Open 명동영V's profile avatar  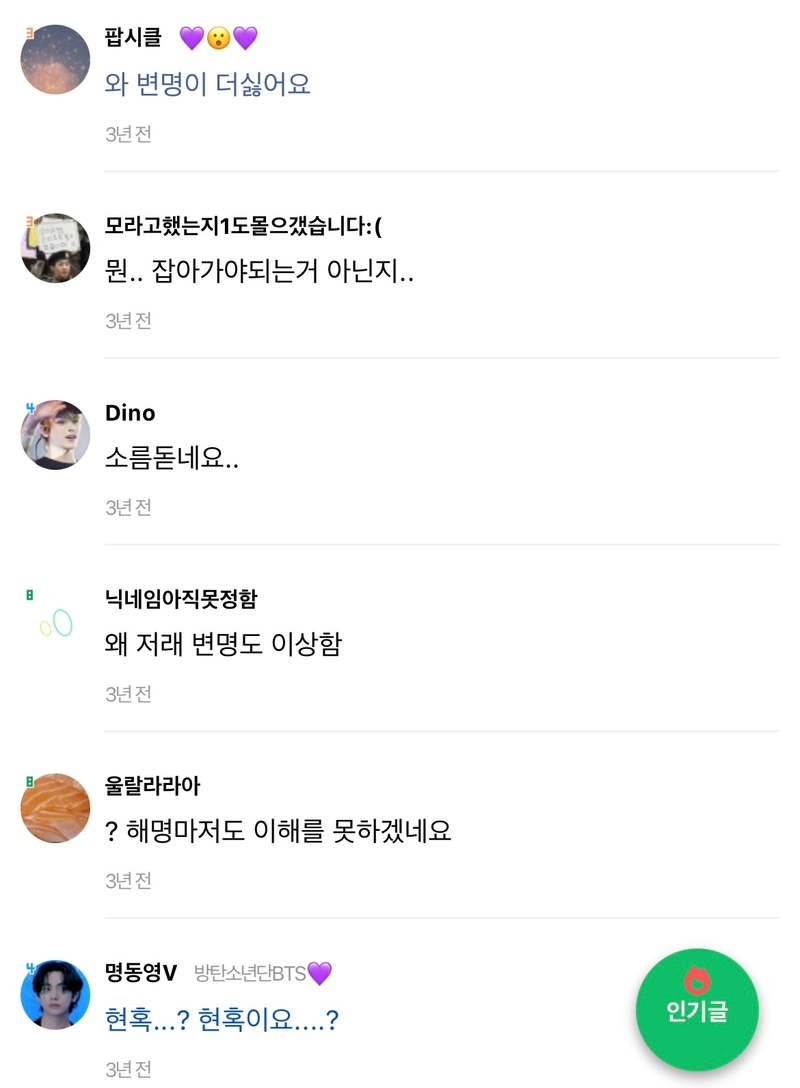[56, 995]
